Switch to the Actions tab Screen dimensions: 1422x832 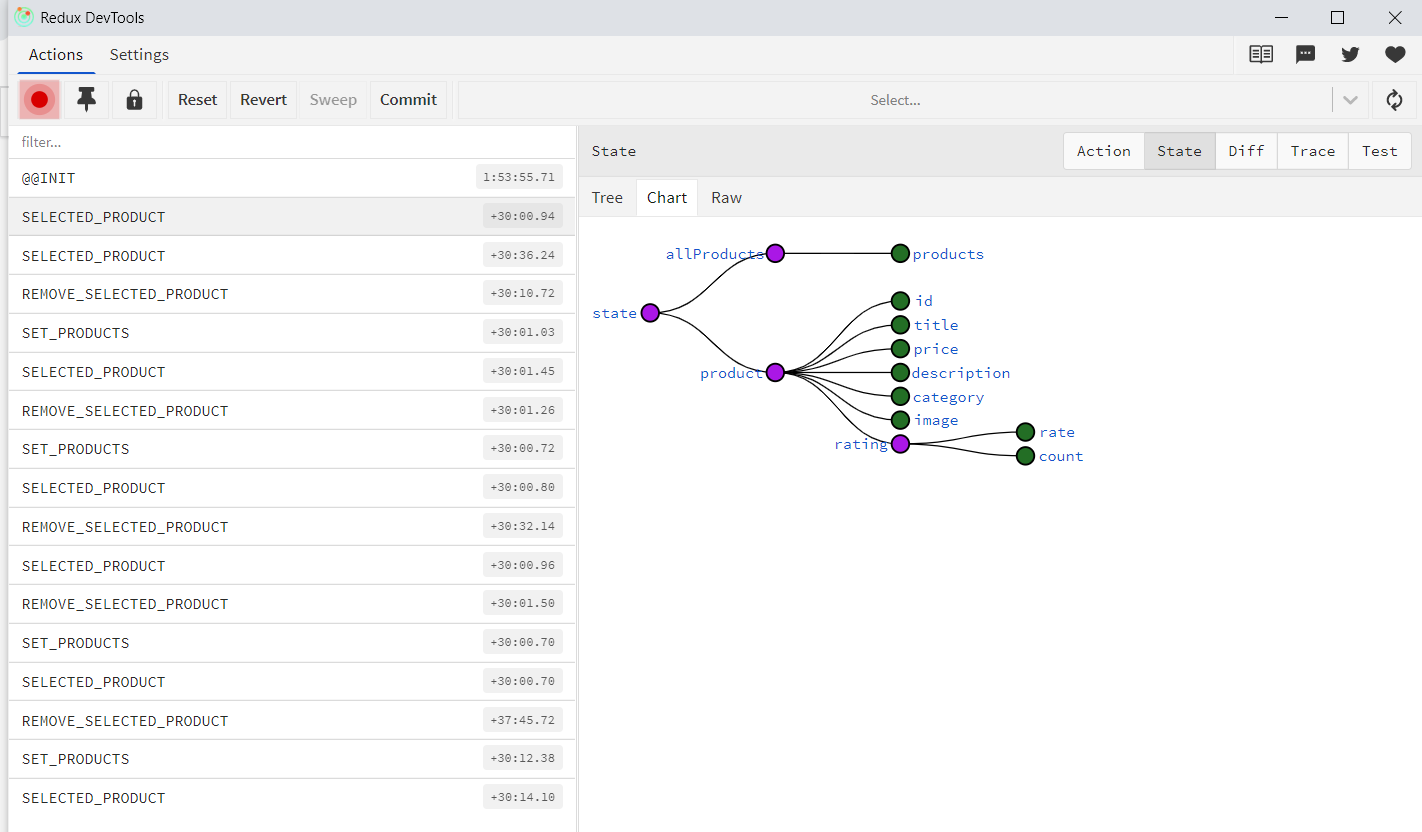56,55
